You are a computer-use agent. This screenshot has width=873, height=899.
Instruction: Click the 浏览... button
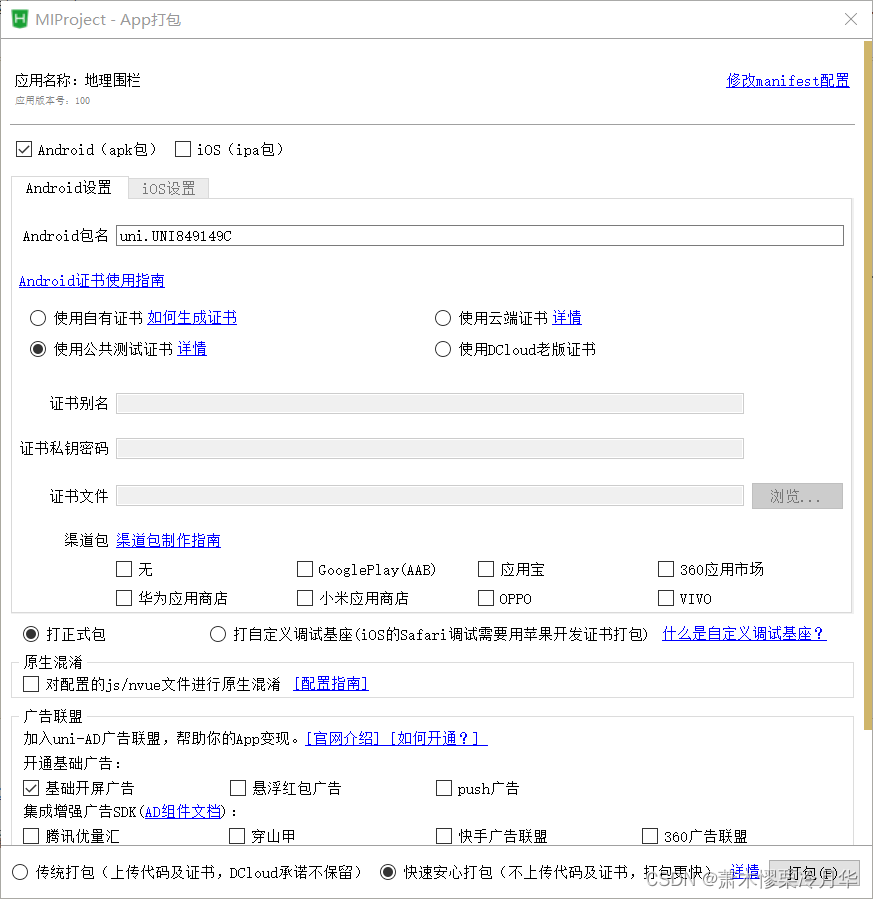[797, 496]
